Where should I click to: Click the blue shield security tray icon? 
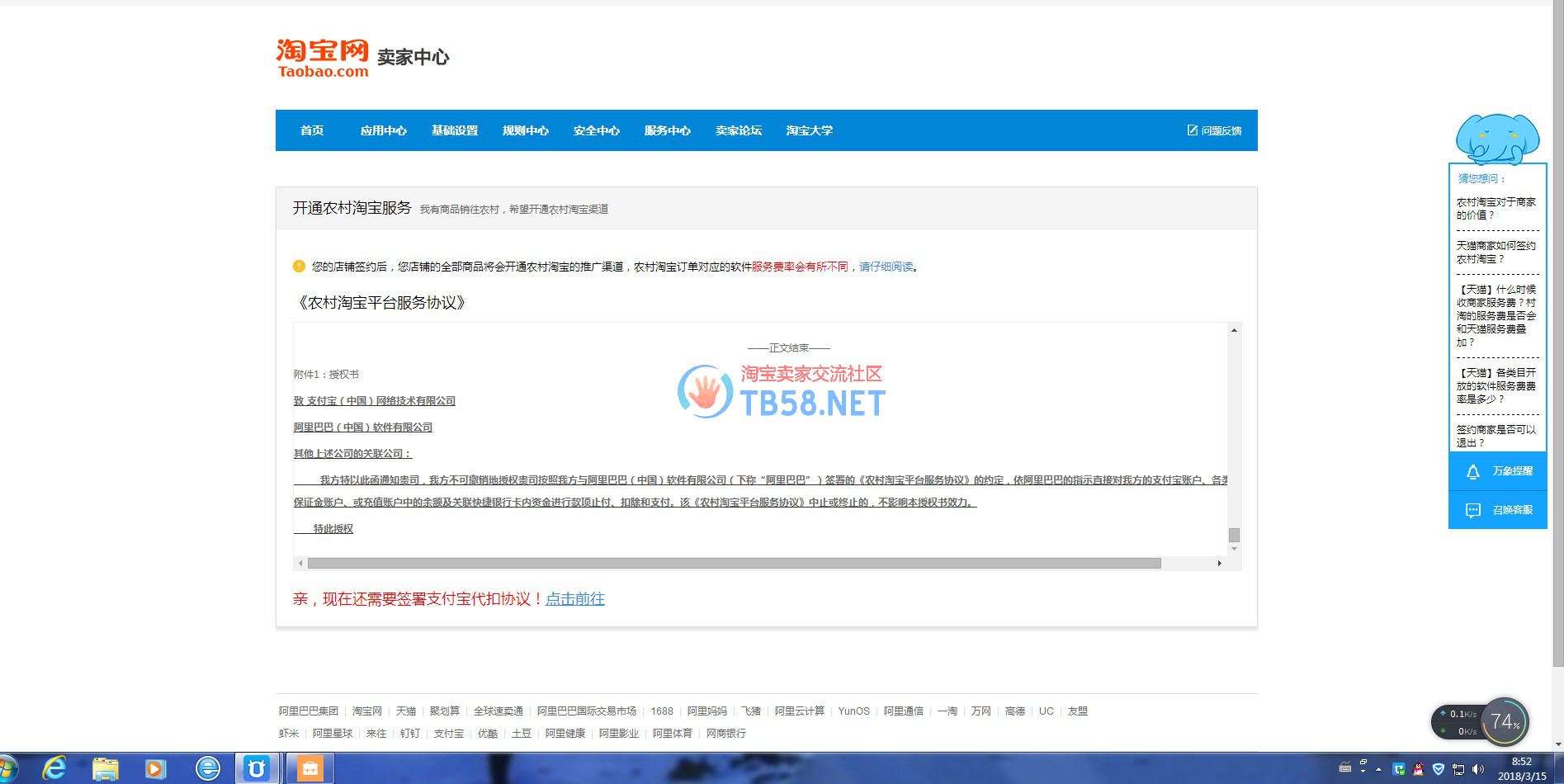[1439, 769]
